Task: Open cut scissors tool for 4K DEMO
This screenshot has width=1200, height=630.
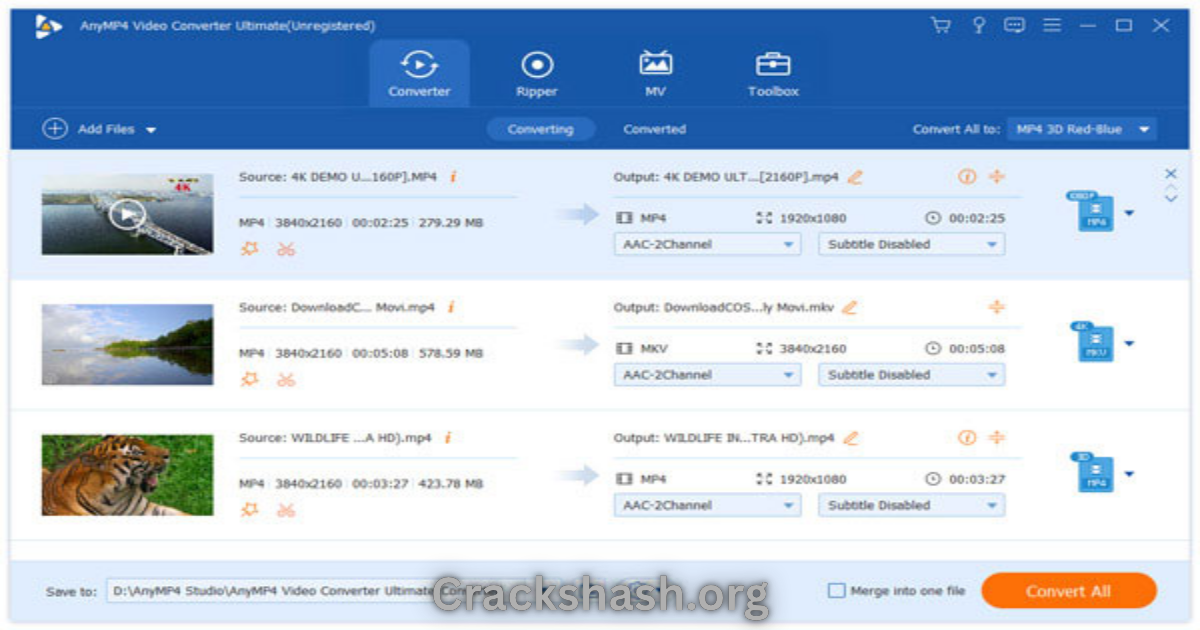Action: (x=286, y=249)
